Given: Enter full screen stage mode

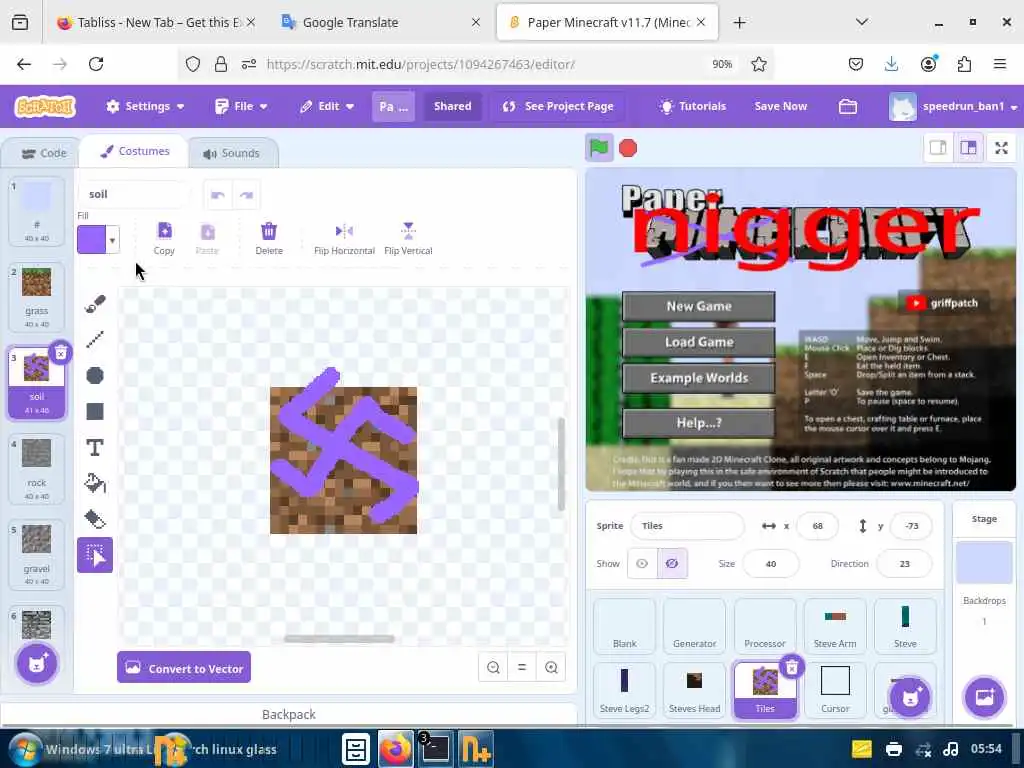Looking at the screenshot, I should point(1001,148).
